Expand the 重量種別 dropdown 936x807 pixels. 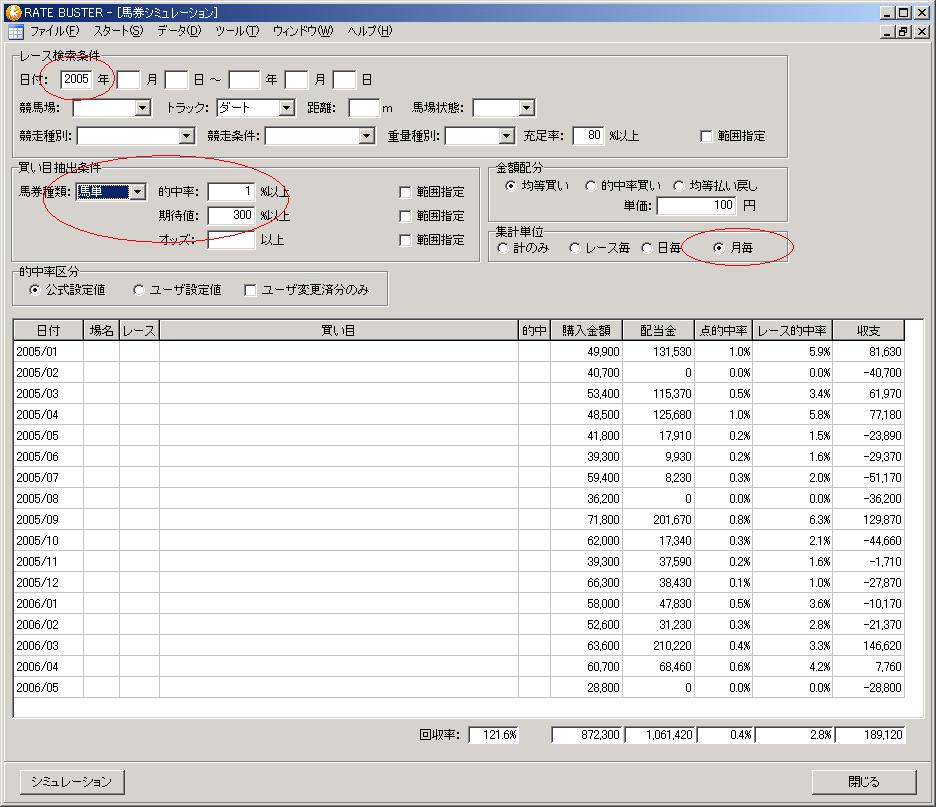[506, 136]
